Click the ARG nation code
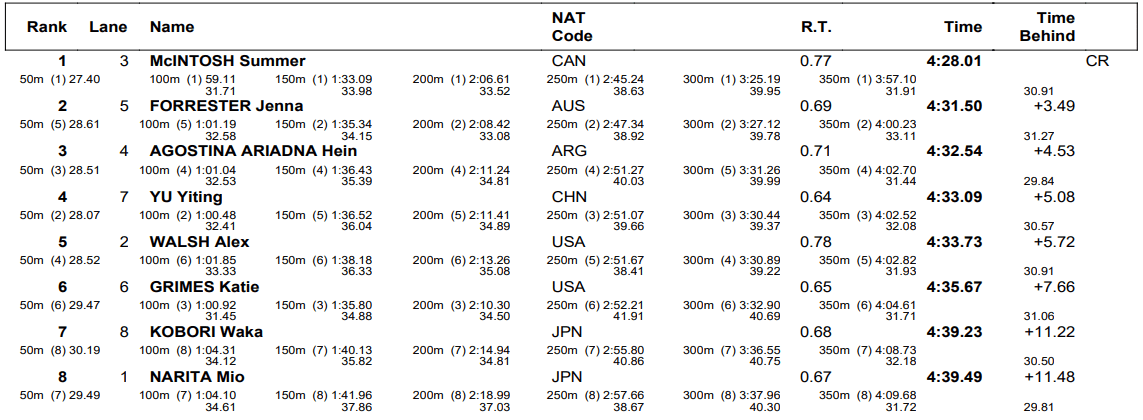The height and width of the screenshot is (420, 1143). 569,152
